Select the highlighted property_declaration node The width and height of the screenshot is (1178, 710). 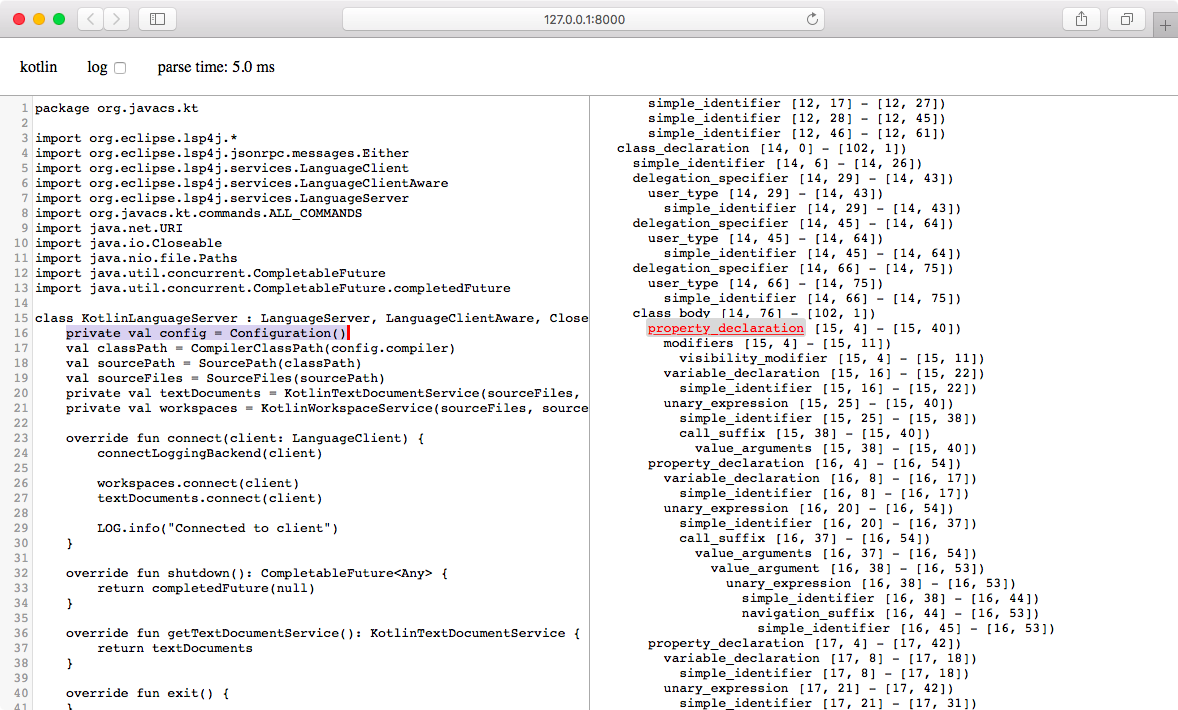724,328
